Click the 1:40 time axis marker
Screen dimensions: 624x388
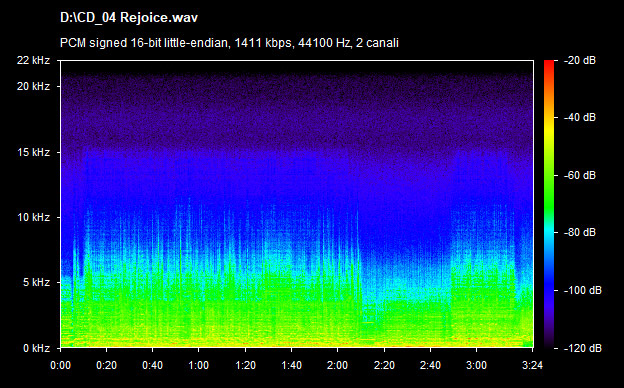click(291, 365)
